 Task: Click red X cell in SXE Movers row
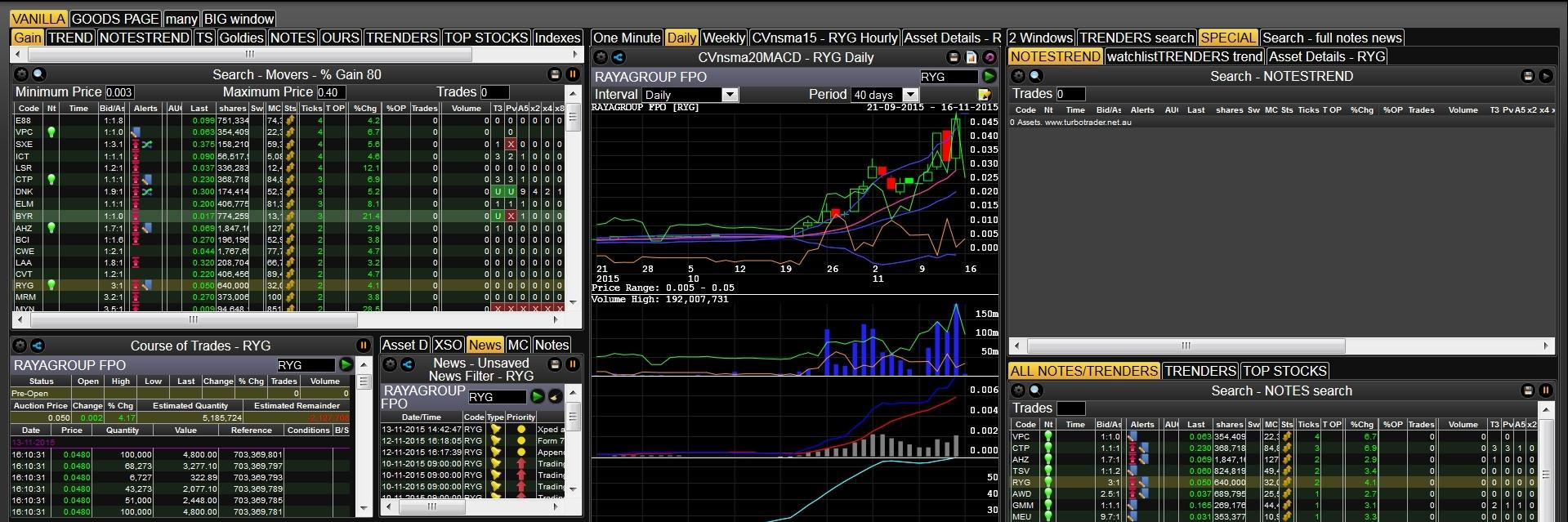[x=511, y=144]
